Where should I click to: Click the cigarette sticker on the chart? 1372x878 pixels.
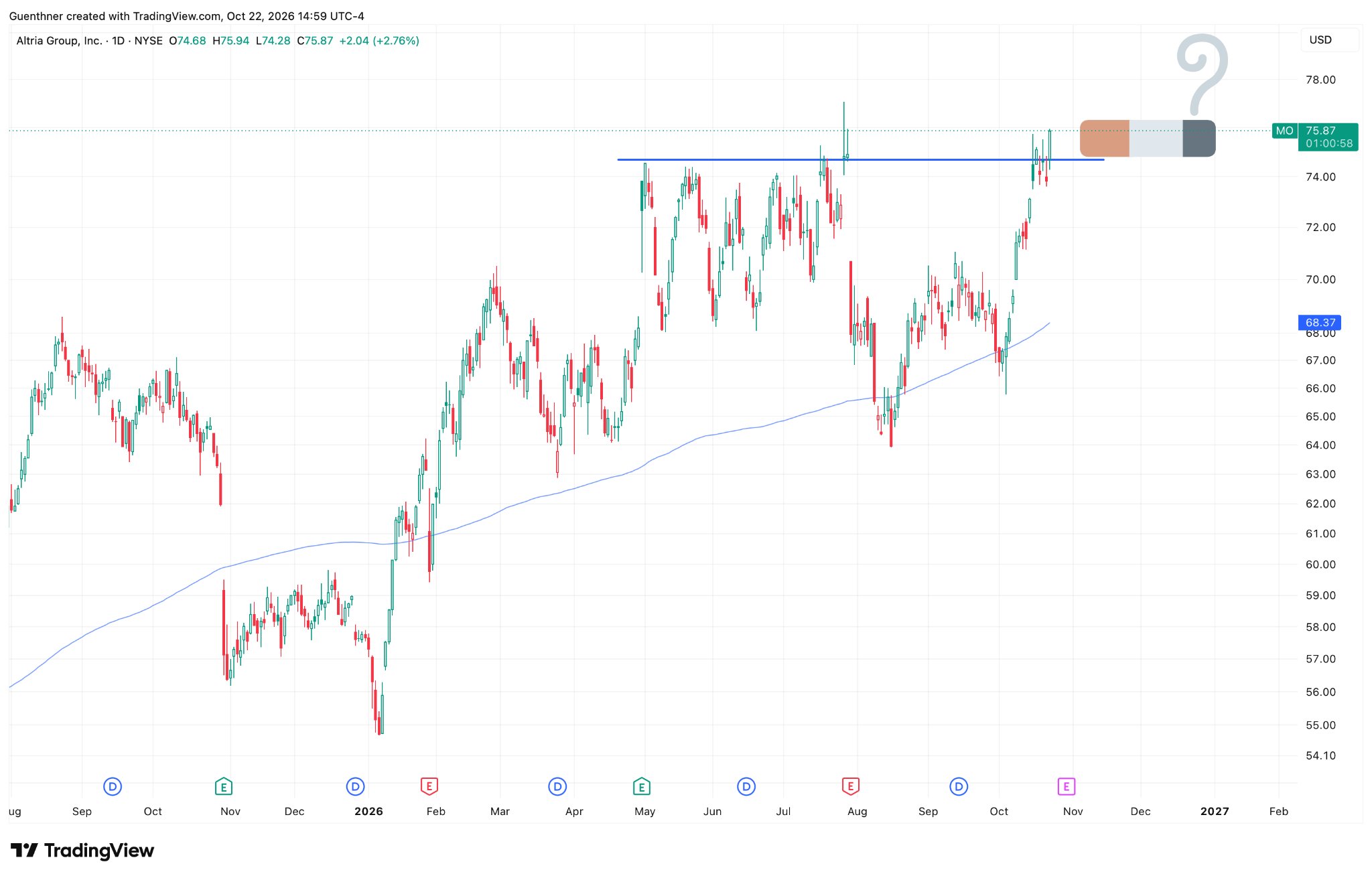point(1148,139)
